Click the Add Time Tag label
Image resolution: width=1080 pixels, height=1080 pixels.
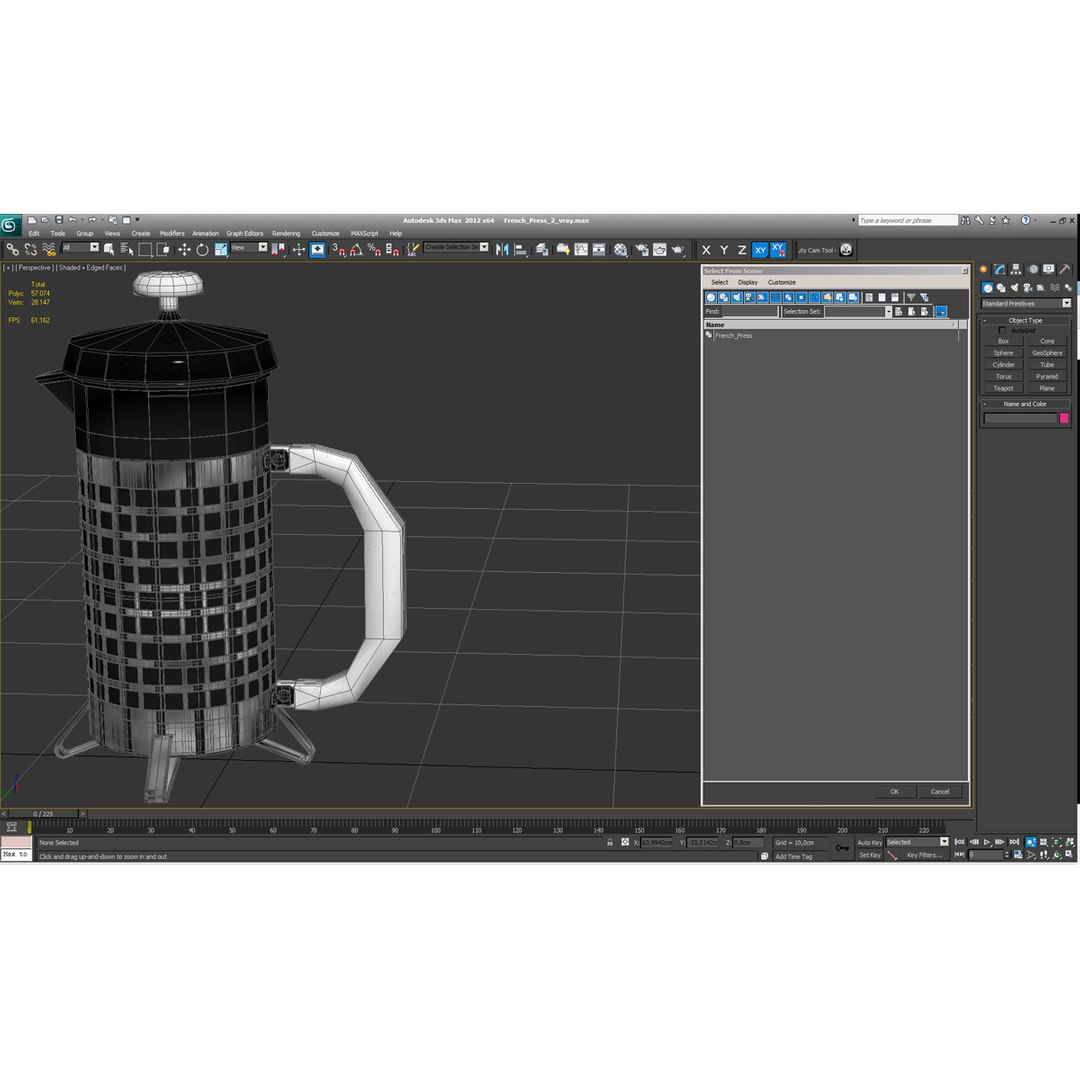pyautogui.click(x=793, y=857)
